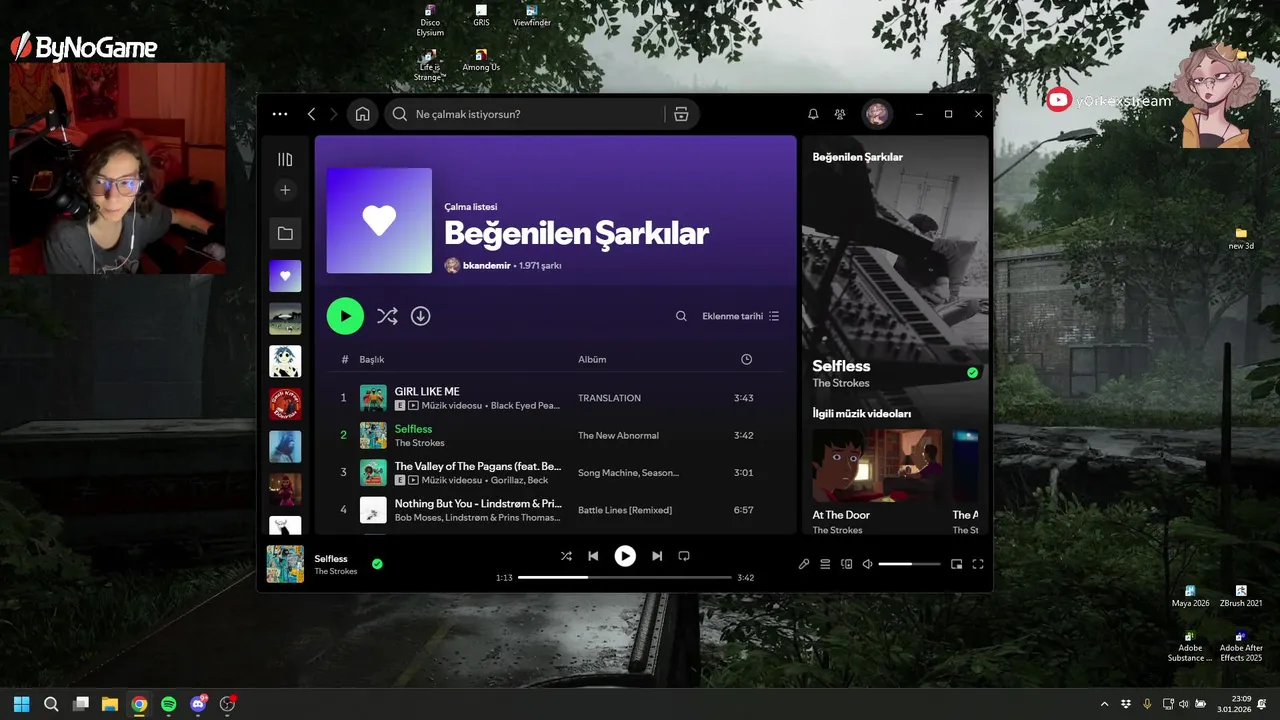
Task: Click 'Selfless' title in right panel
Action: pyautogui.click(x=841, y=366)
